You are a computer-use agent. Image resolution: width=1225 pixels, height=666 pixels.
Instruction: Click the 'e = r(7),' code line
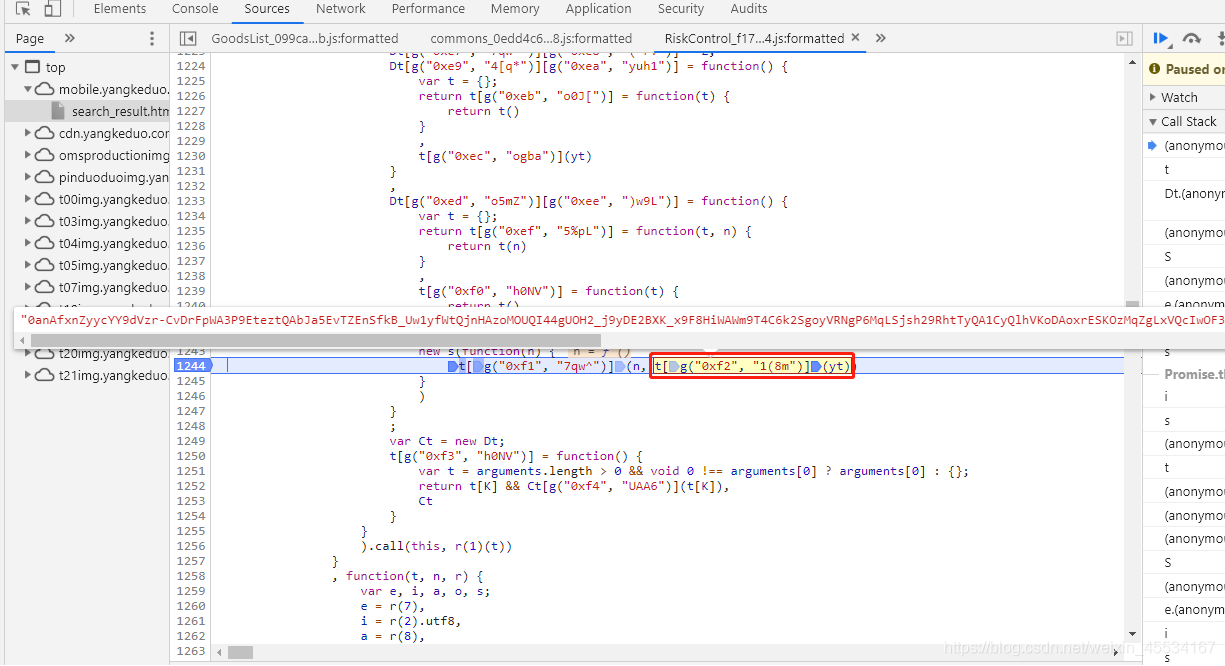pos(393,606)
